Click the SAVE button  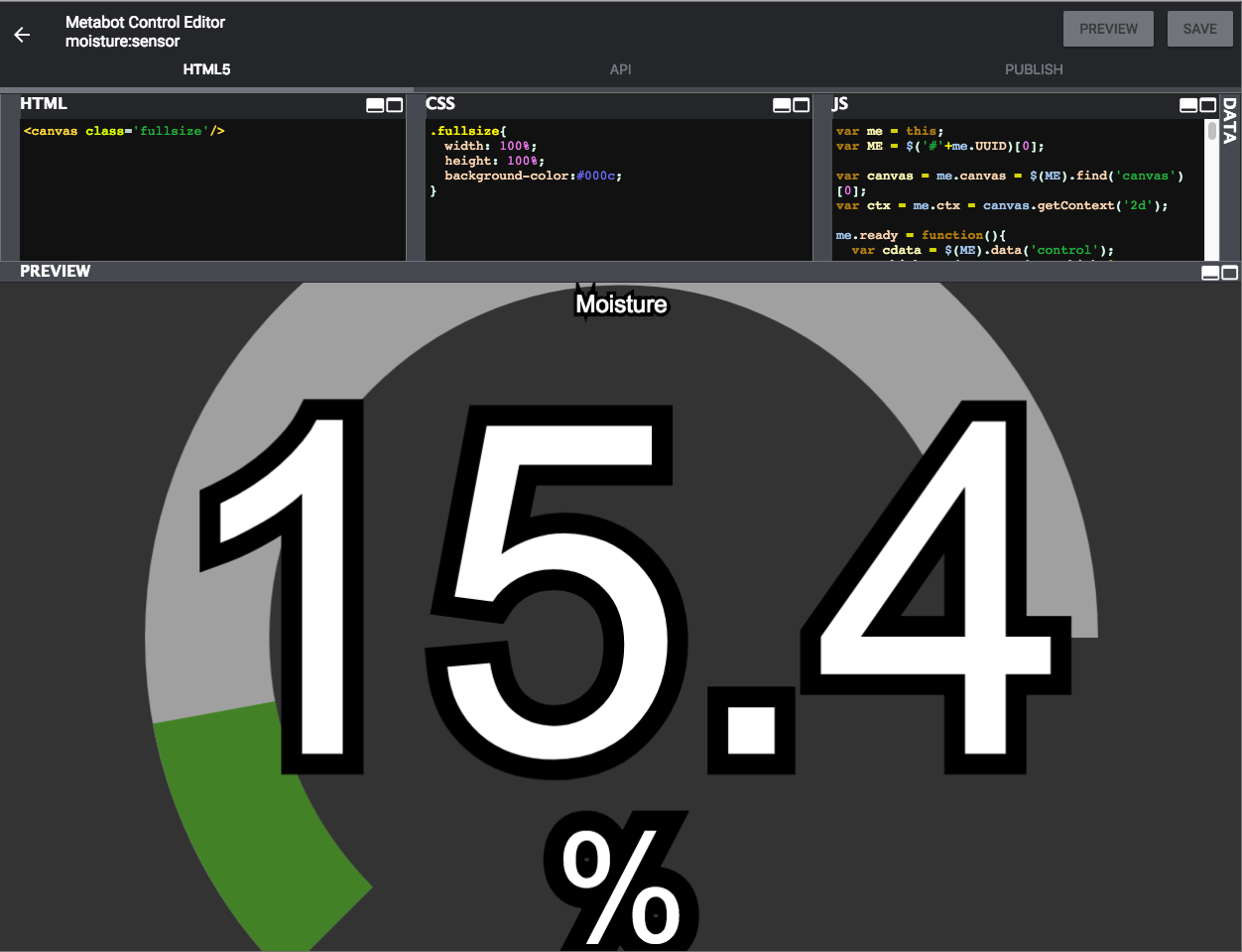pos(1199,29)
